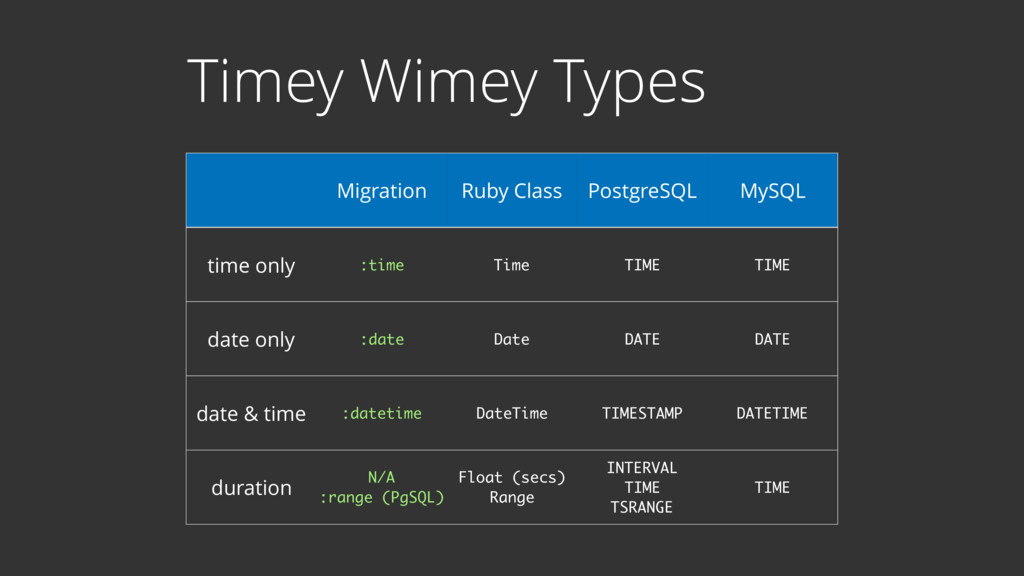Select the :time migration cell
Screen dimensions: 1024x576
coord(382,265)
